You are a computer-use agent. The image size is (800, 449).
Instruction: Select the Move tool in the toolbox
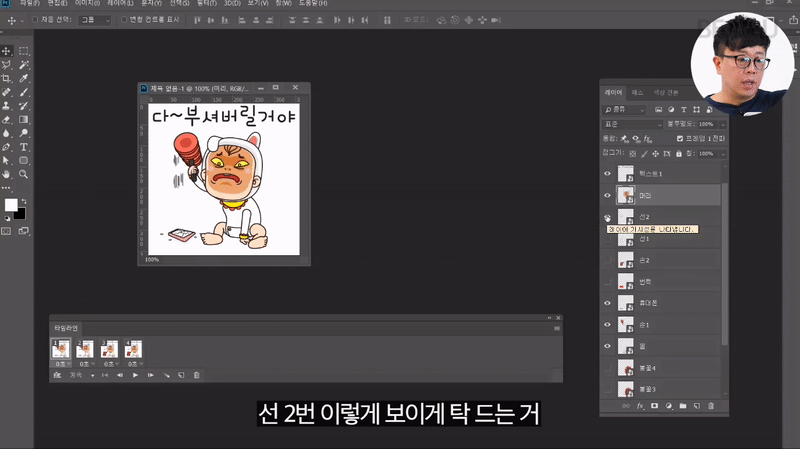(6, 51)
